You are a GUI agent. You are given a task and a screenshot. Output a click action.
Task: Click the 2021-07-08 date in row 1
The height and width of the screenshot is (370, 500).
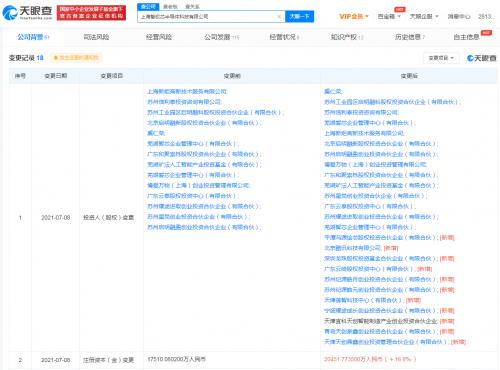[56, 218]
